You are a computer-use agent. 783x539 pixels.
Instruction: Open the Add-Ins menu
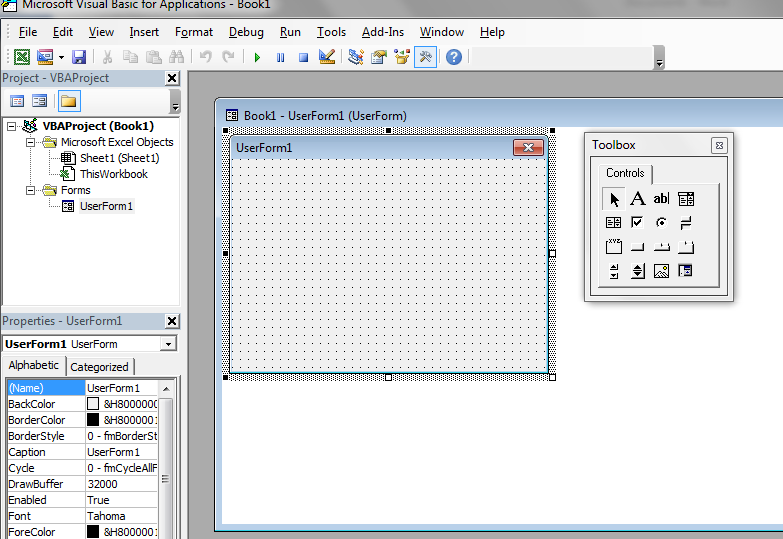click(383, 32)
